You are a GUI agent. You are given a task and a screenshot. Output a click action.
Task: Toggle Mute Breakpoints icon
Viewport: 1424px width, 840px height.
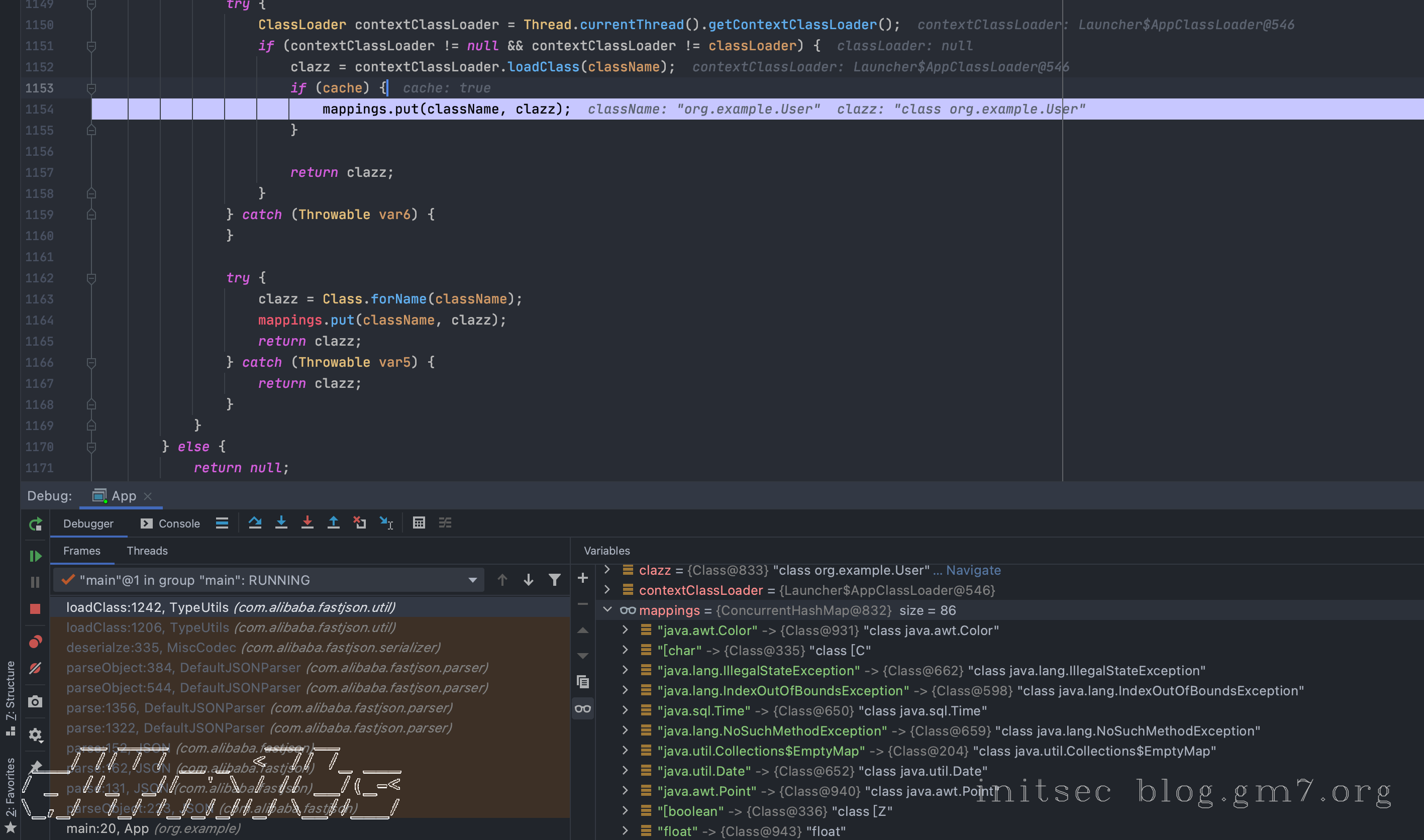(35, 669)
